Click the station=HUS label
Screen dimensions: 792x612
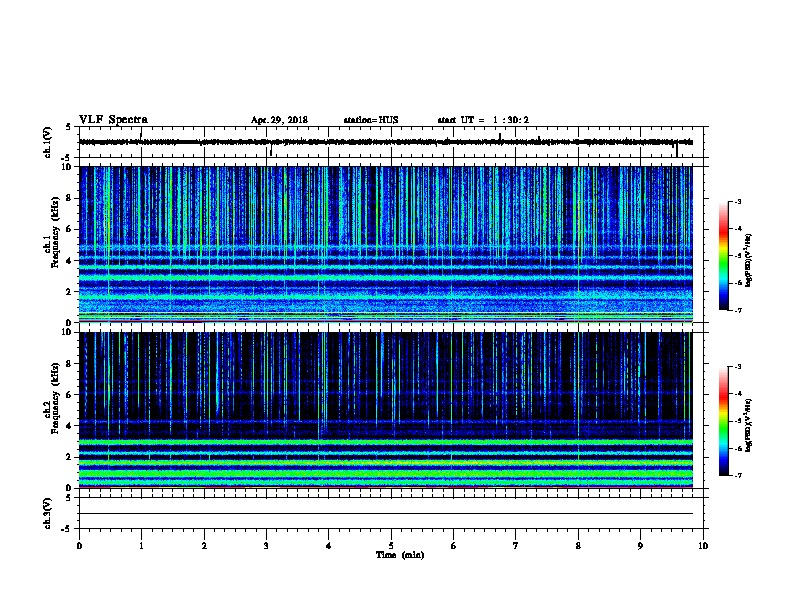point(371,120)
